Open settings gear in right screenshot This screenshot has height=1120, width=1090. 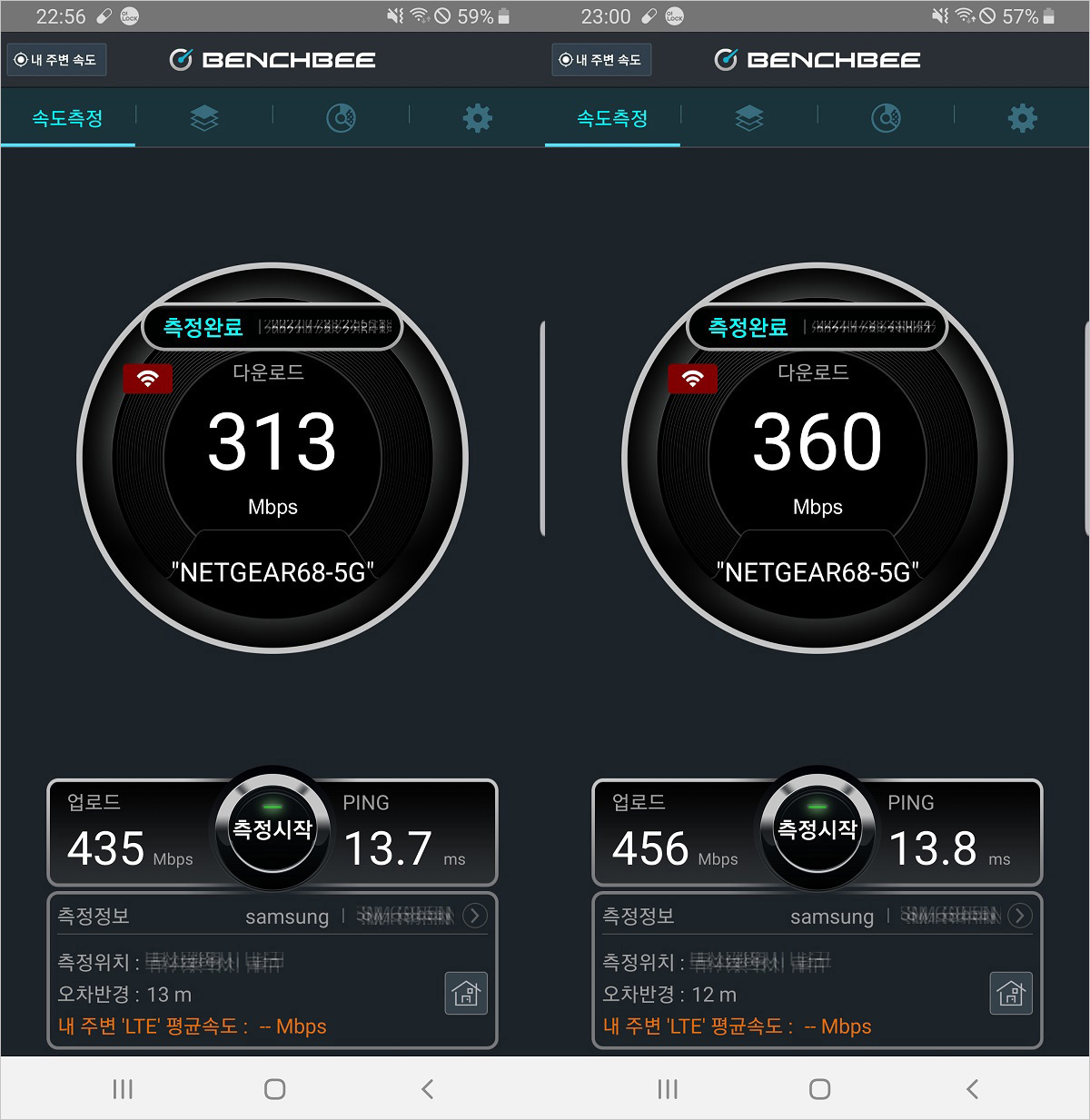(1022, 118)
